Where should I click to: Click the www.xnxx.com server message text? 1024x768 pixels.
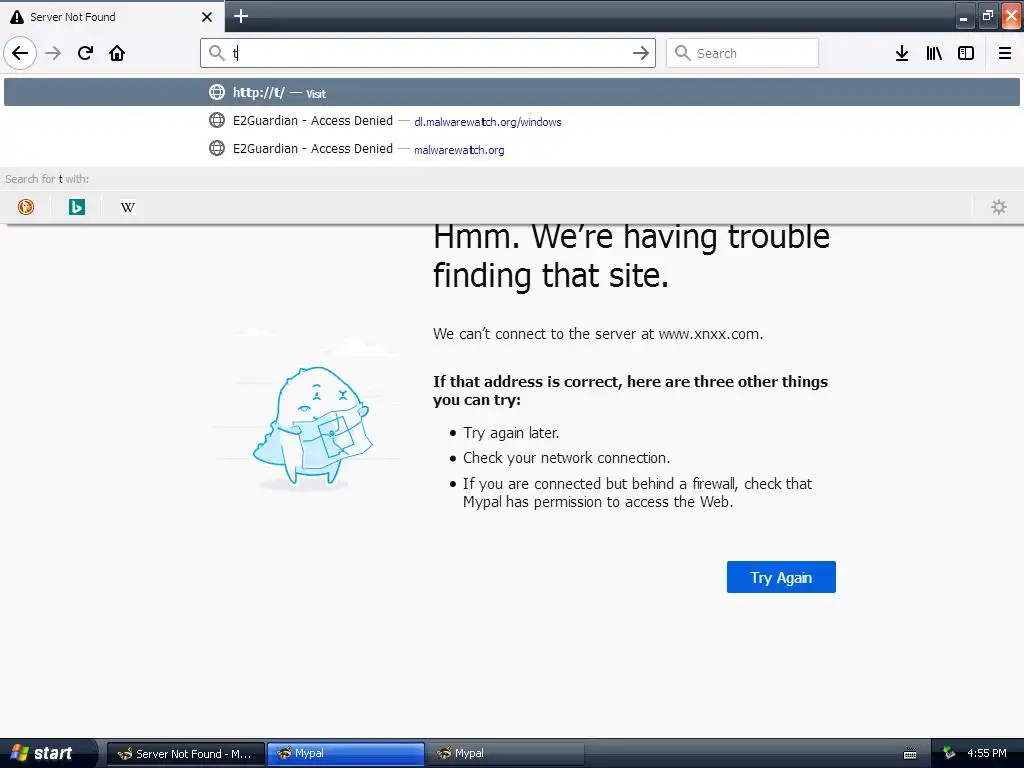click(x=598, y=334)
